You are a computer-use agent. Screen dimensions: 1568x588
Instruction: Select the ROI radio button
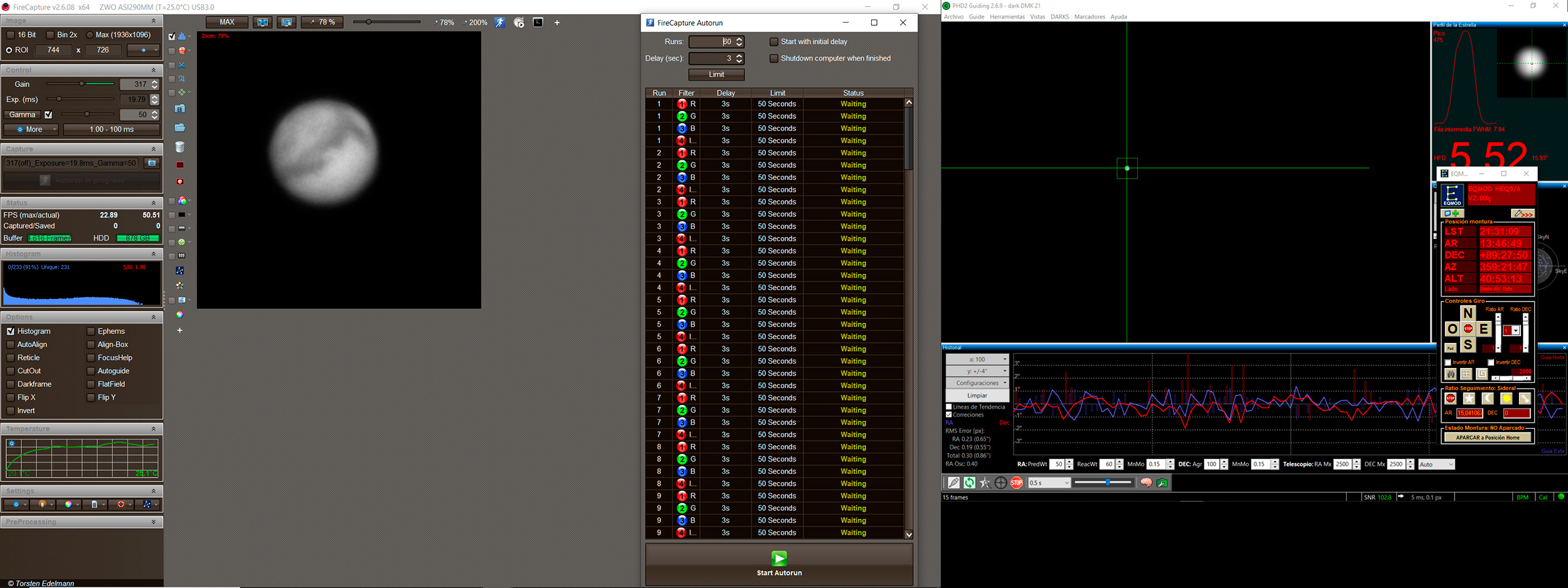pos(9,50)
